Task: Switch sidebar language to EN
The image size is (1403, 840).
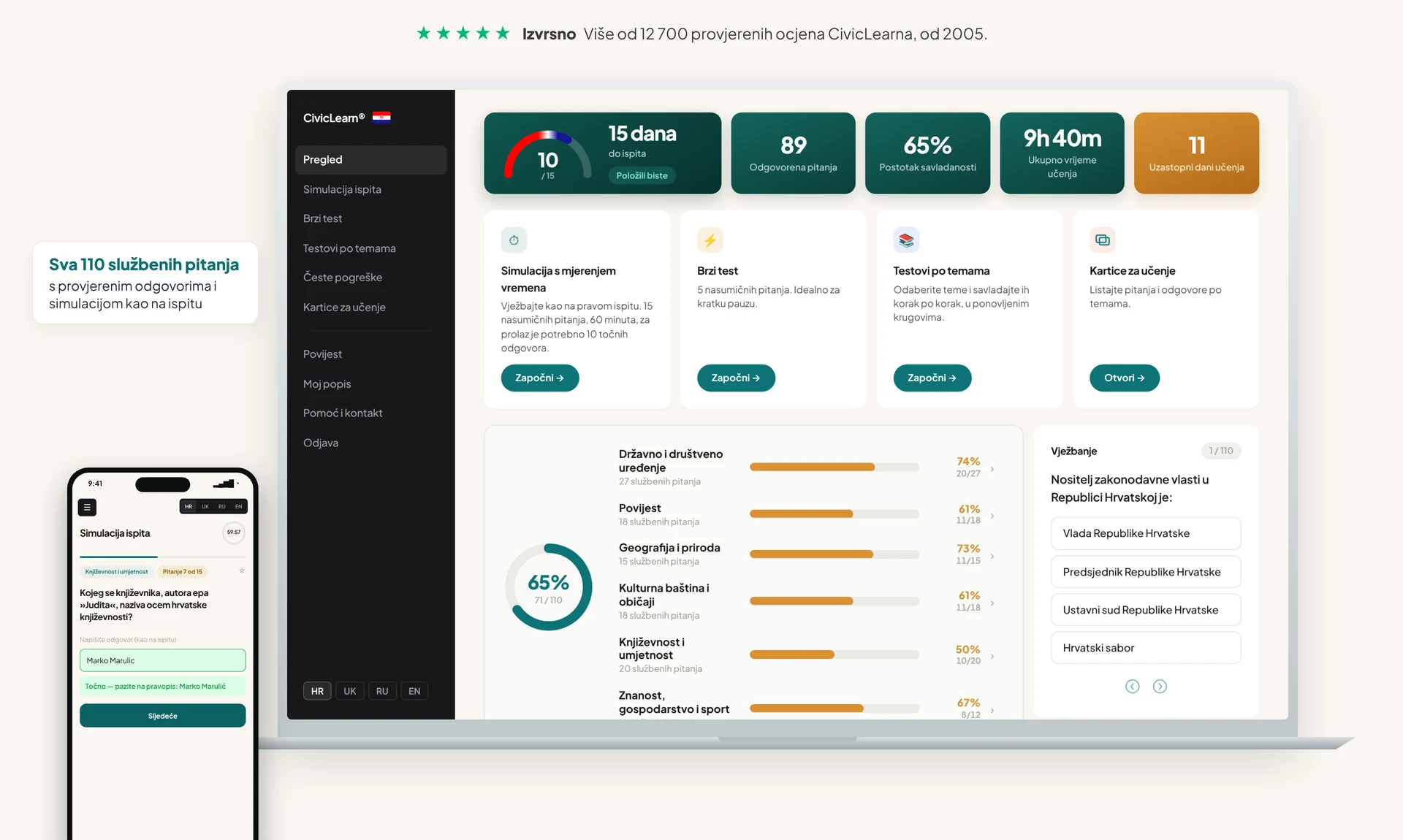Action: click(x=414, y=691)
